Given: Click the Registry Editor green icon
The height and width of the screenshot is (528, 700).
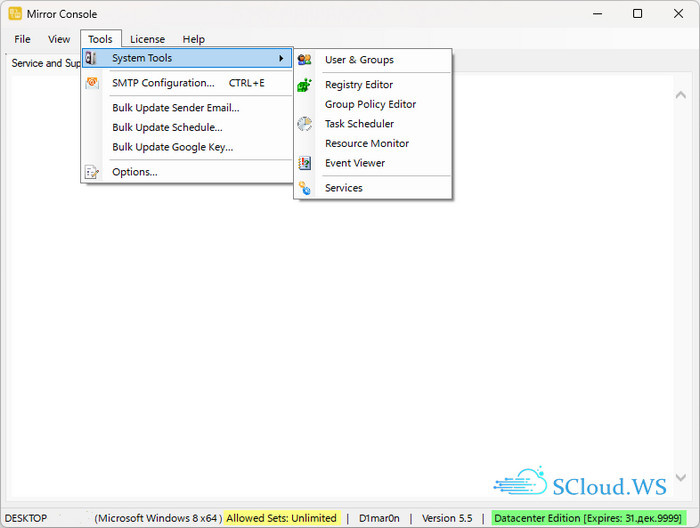Looking at the screenshot, I should point(305,86).
